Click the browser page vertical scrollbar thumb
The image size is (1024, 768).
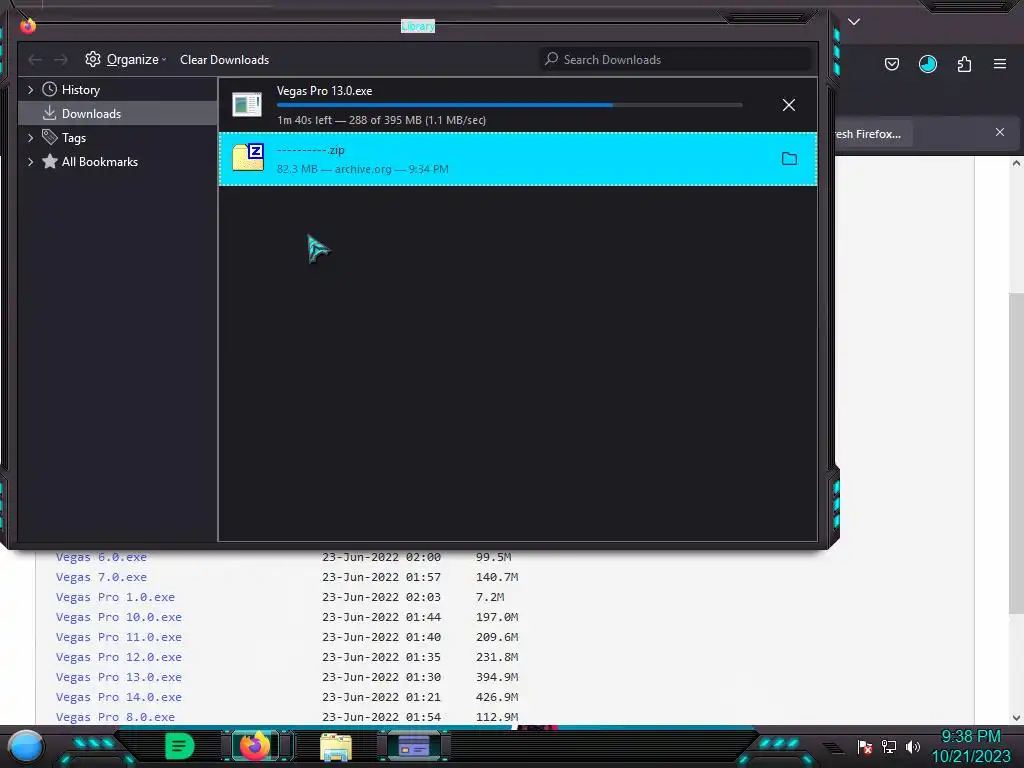(x=1016, y=452)
